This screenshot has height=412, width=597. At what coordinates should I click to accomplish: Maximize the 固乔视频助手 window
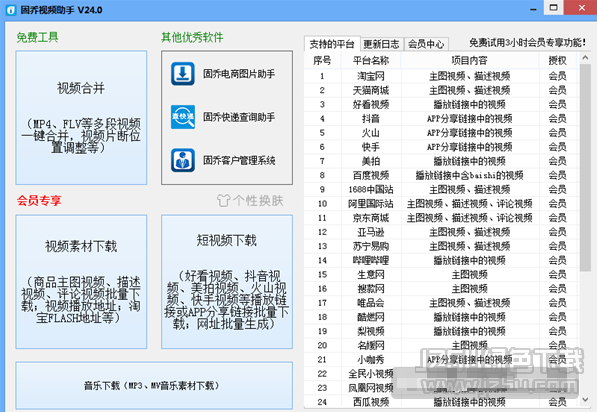point(554,8)
